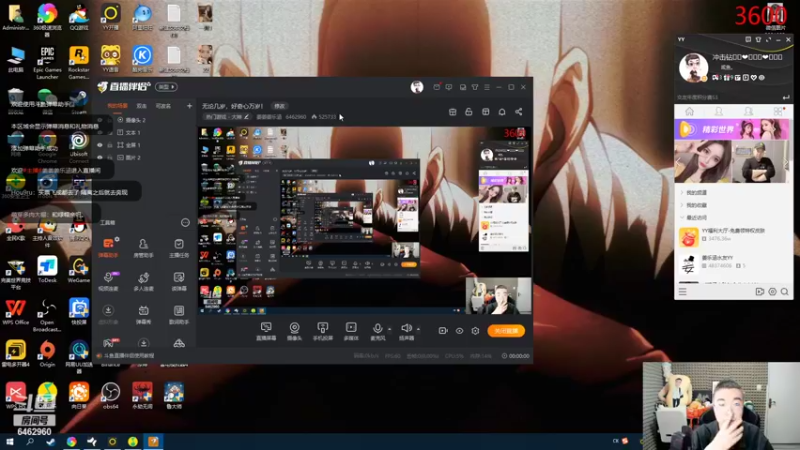Edit the 热门游戏 category pencil selector
The width and height of the screenshot is (800, 450).
[246, 117]
